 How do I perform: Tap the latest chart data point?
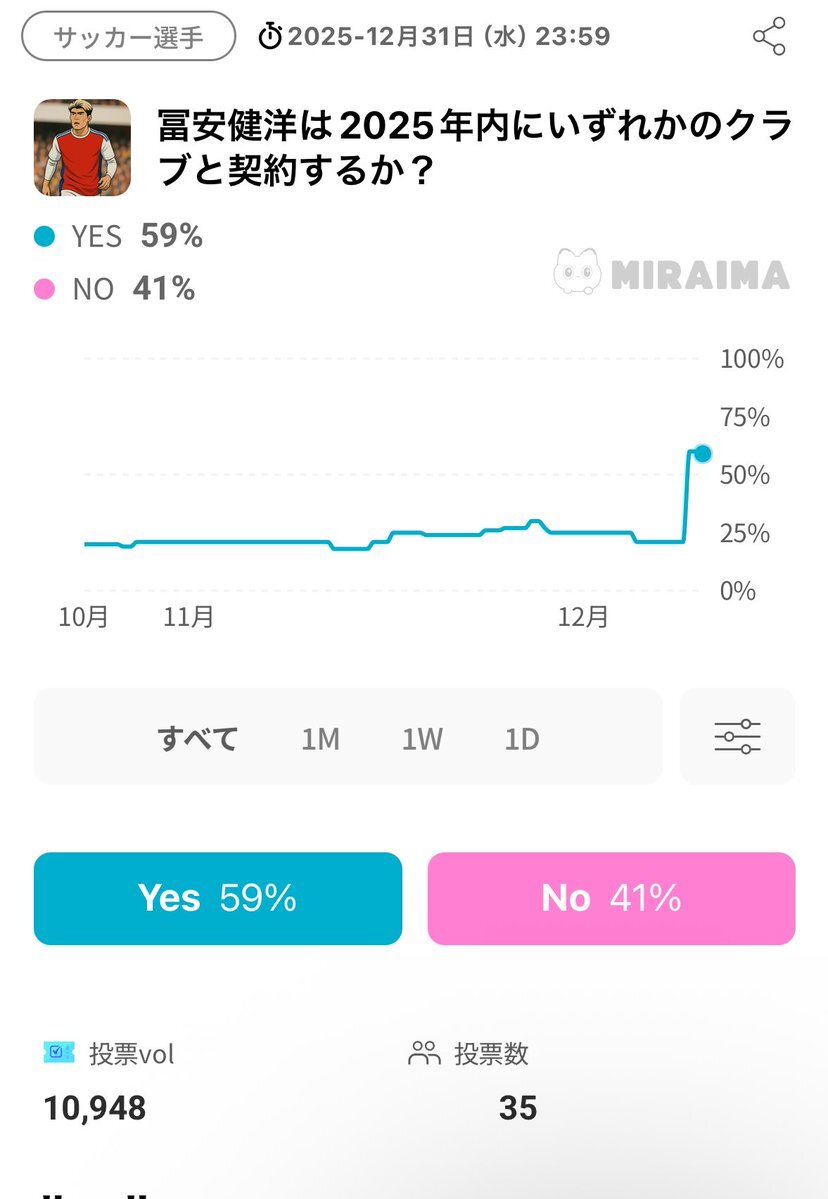click(x=702, y=453)
